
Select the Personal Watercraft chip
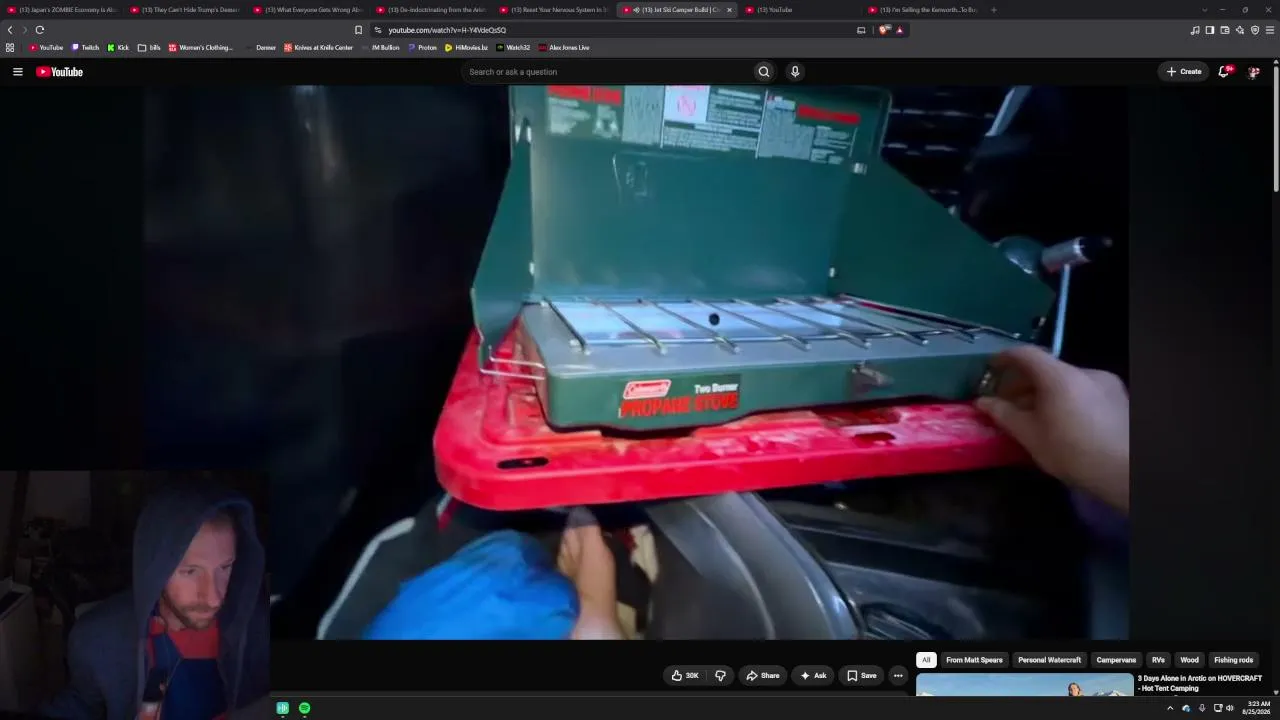[1049, 660]
